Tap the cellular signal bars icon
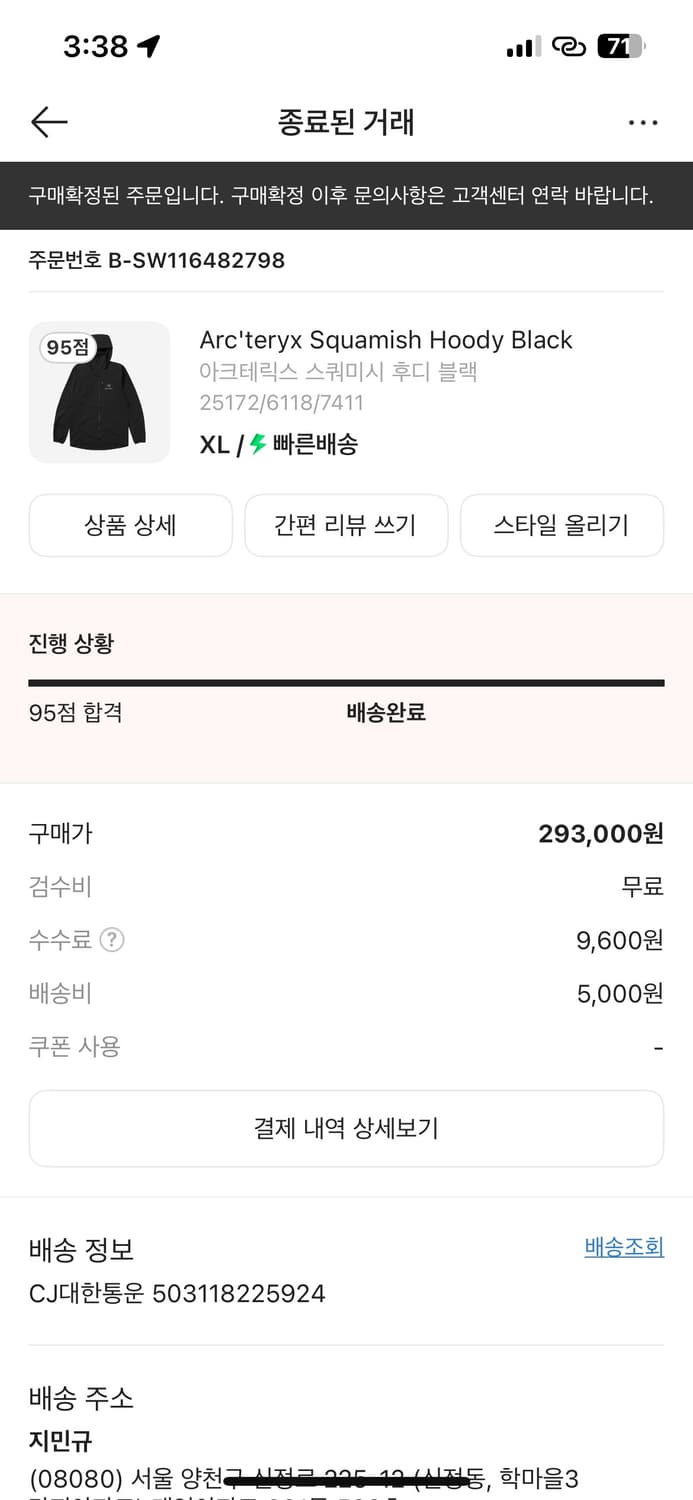 523,44
